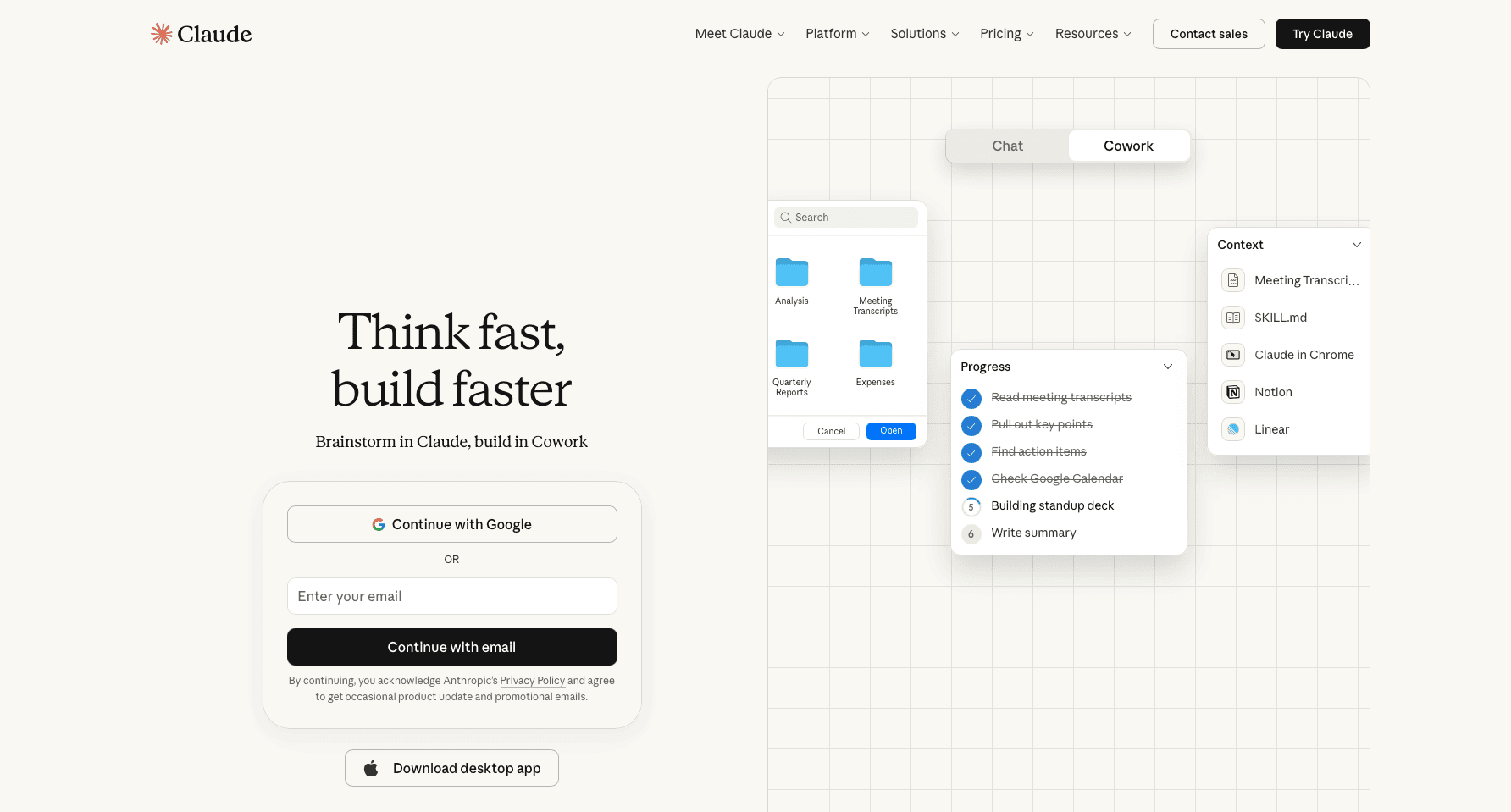The height and width of the screenshot is (812, 1511).
Task: Click the 'Notion' context label
Action: (x=1273, y=392)
